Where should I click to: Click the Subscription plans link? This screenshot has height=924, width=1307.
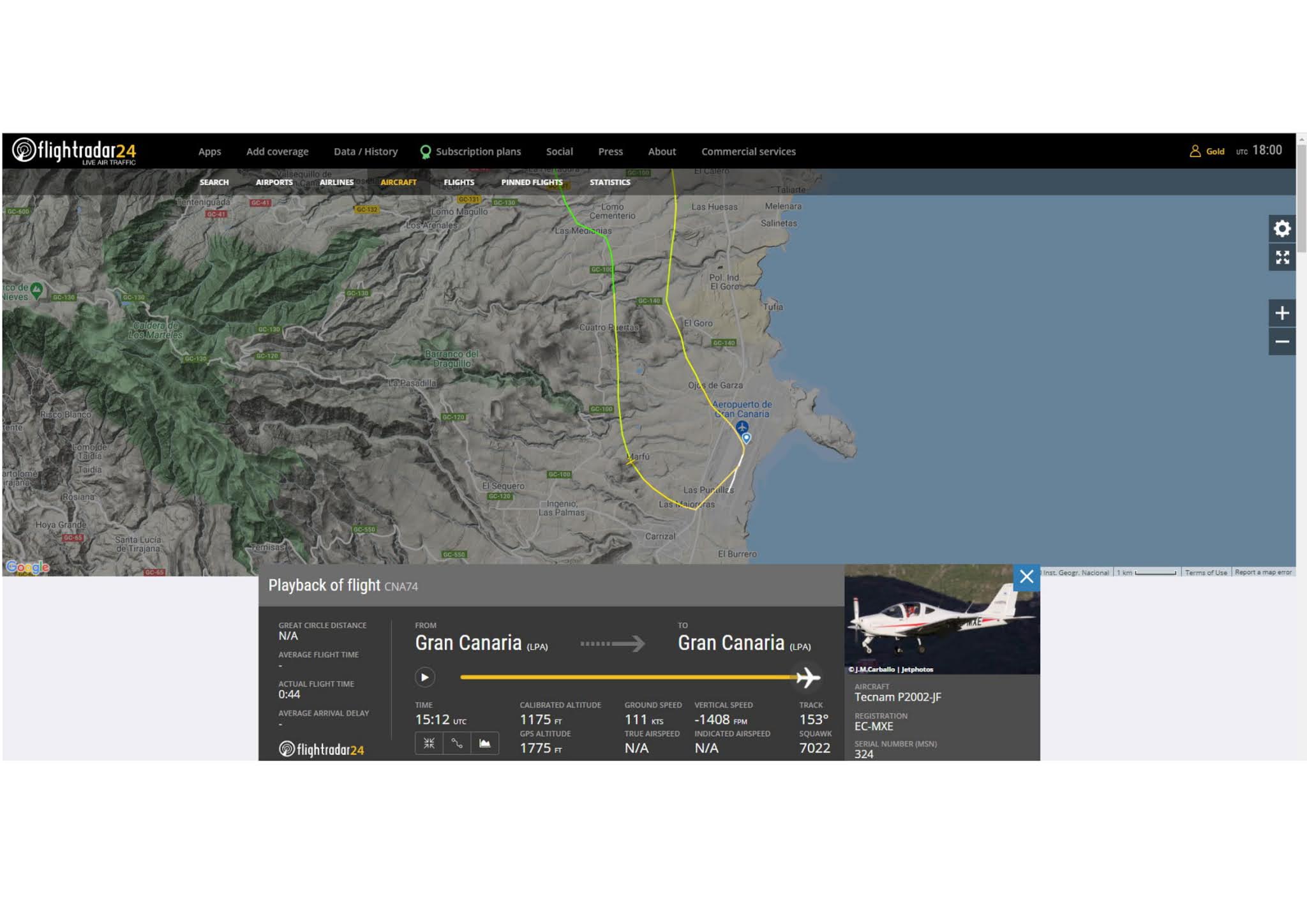pos(477,152)
